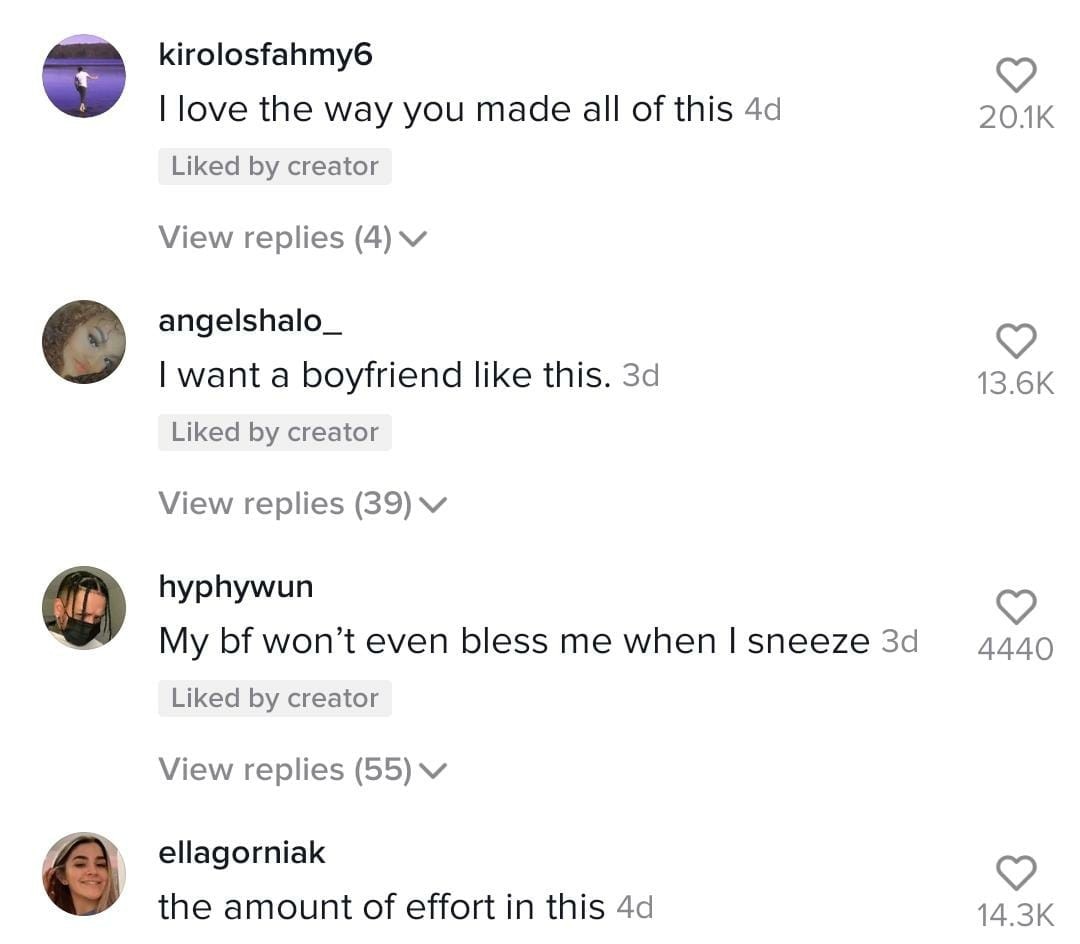Tap the "I want a boyfriend like this" comment text

click(384, 376)
